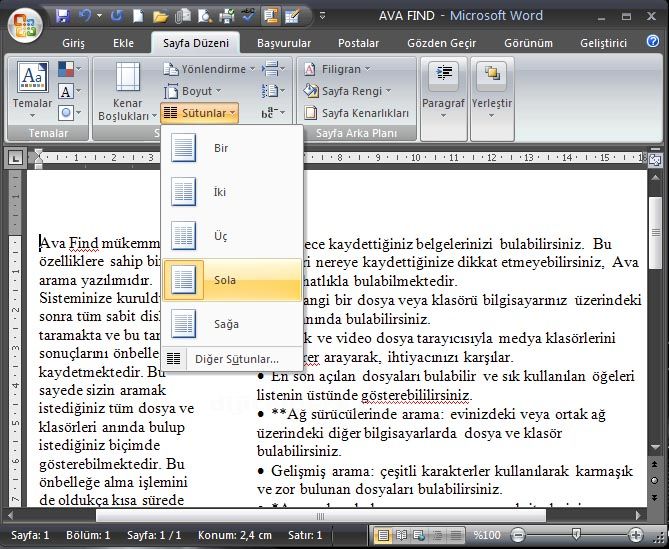
Task: Click the paperclip attachment icon in the quick toolbar
Action: click(183, 16)
